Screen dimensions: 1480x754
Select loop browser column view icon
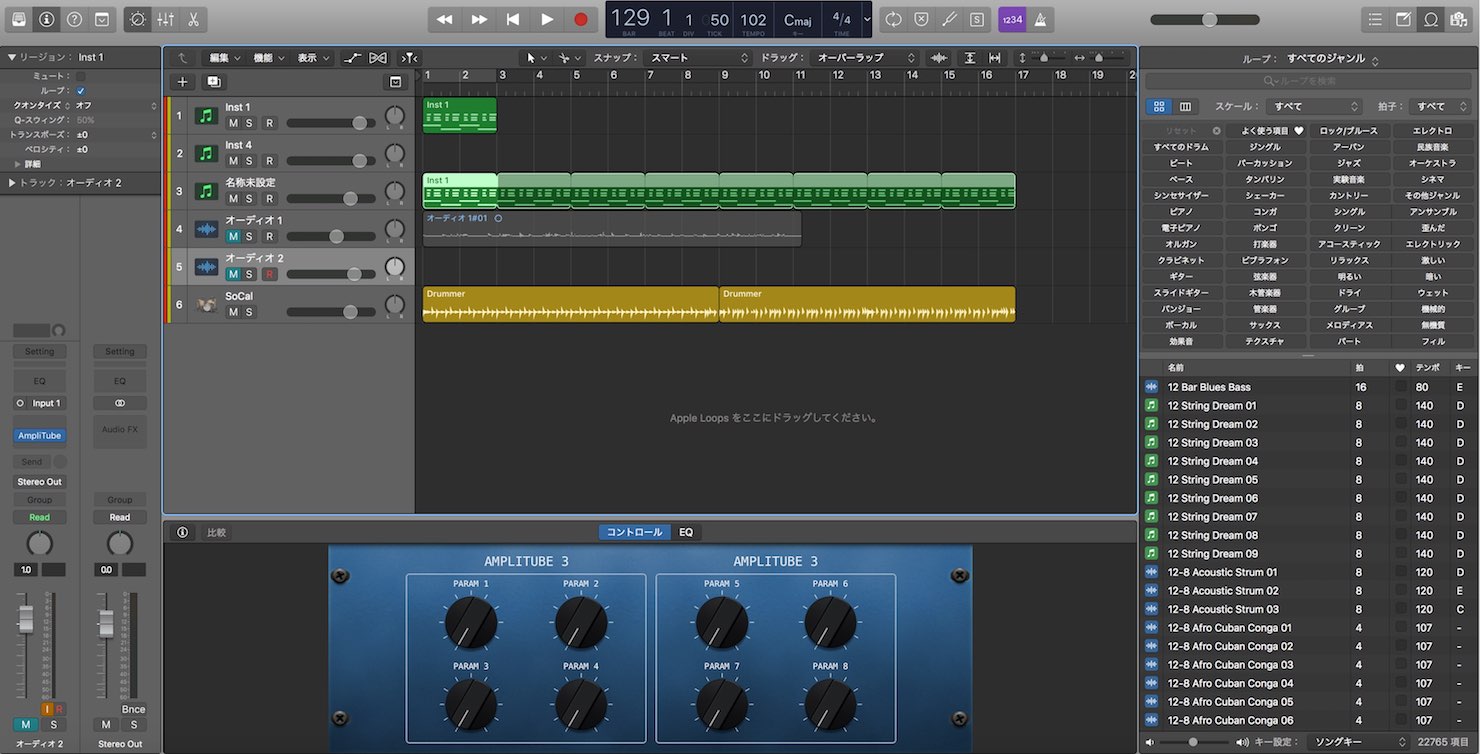point(1185,106)
